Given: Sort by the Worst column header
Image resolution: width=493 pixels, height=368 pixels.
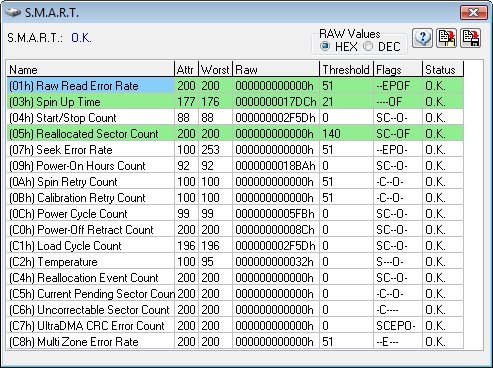Looking at the screenshot, I should point(216,69).
